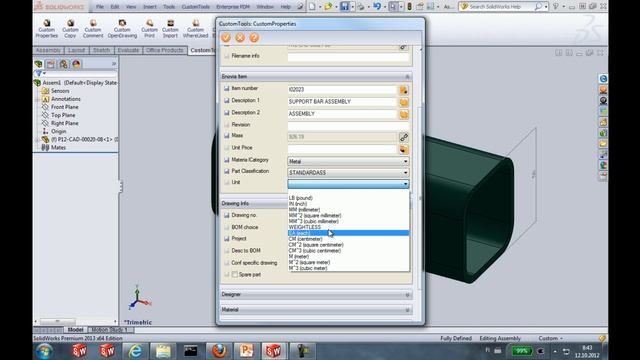640x360 pixels.
Task: Show the FeatureManager design tree tab
Action: point(39,64)
